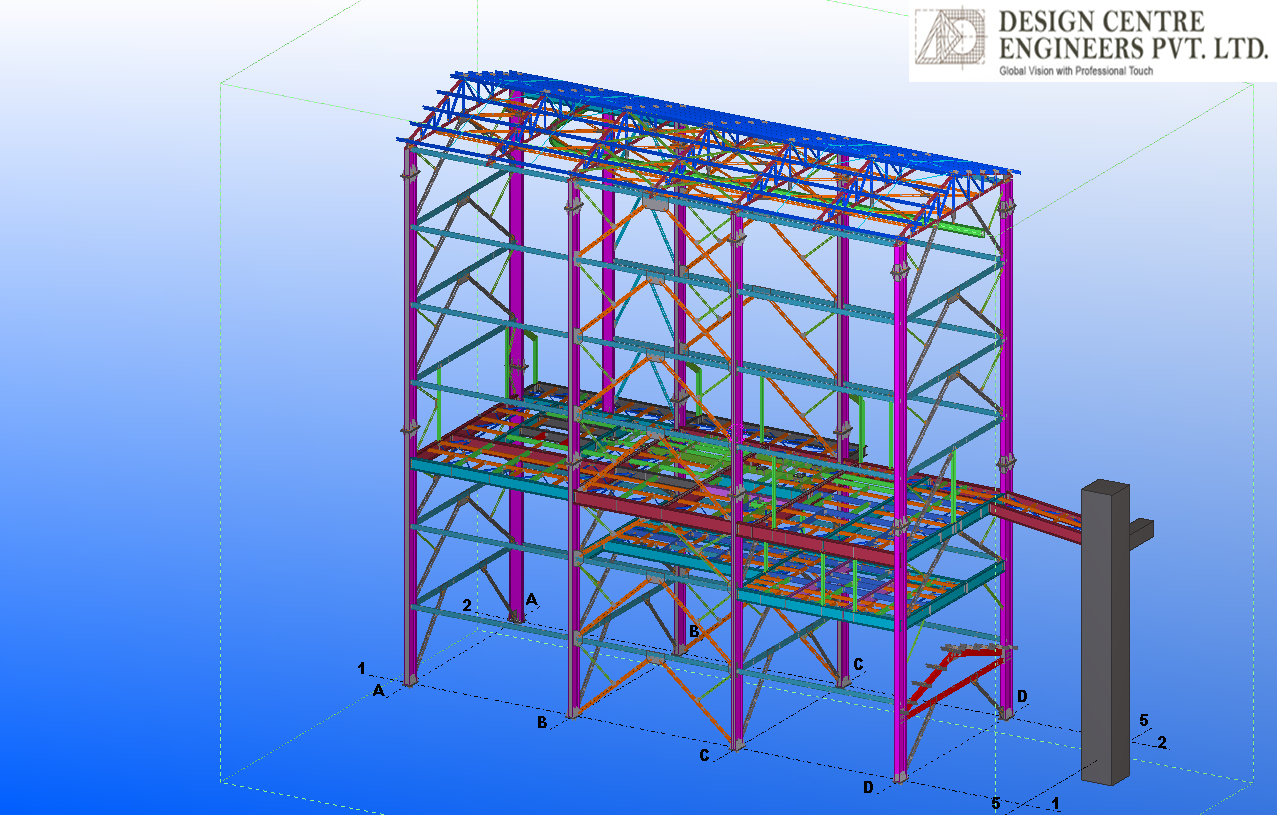
Task: Select the front-left magenta column at grid A-1
Action: point(410,420)
